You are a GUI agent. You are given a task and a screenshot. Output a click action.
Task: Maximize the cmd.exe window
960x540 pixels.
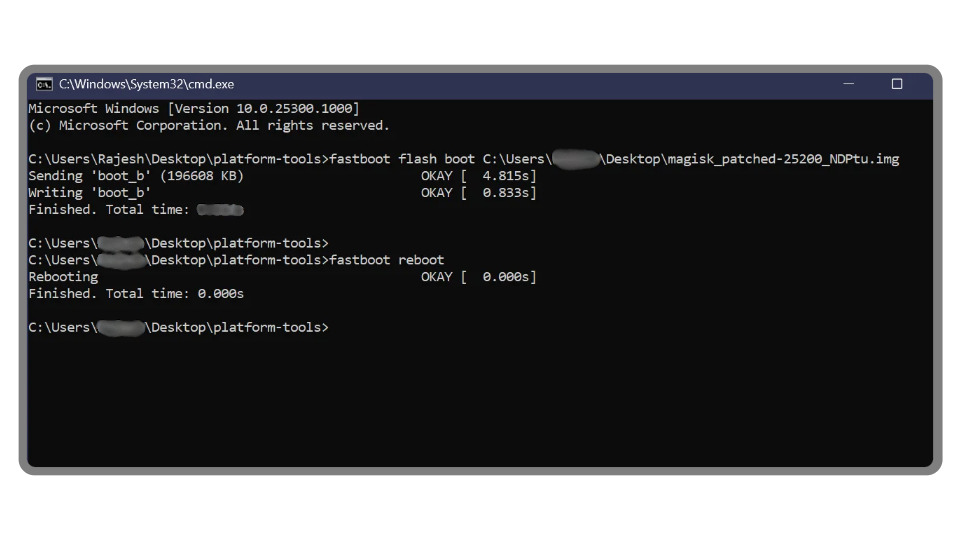pos(897,85)
